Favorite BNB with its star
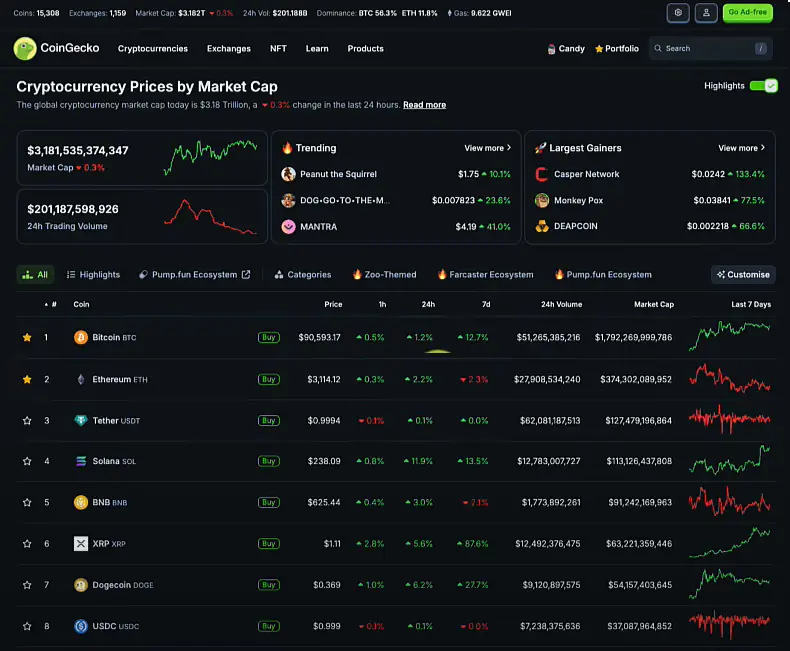790x651 pixels. (27, 502)
